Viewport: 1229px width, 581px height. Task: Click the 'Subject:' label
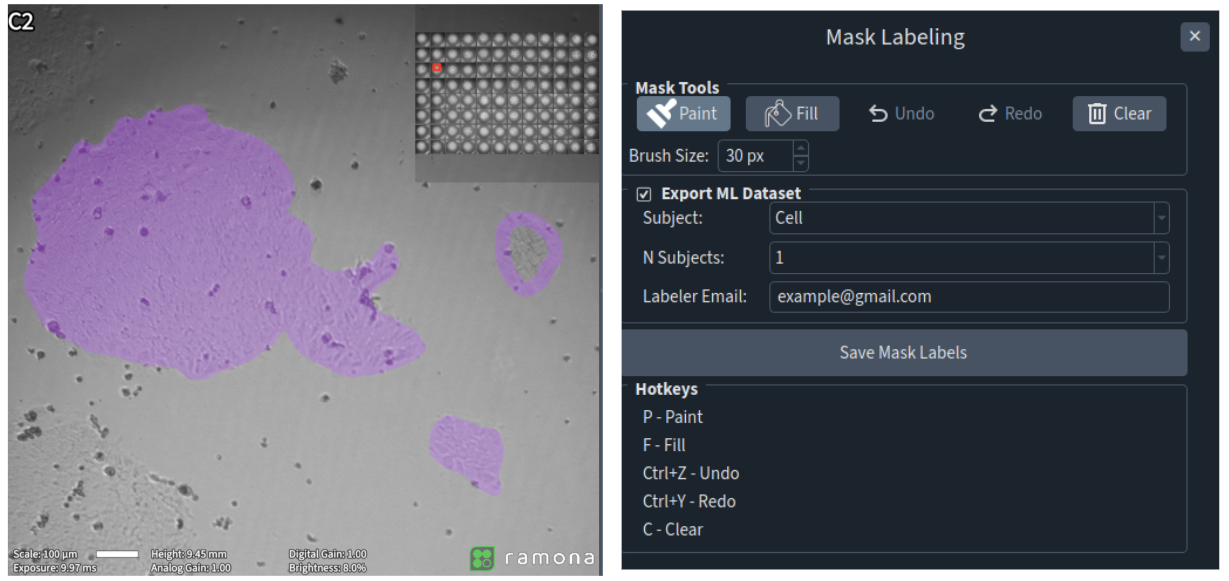673,218
